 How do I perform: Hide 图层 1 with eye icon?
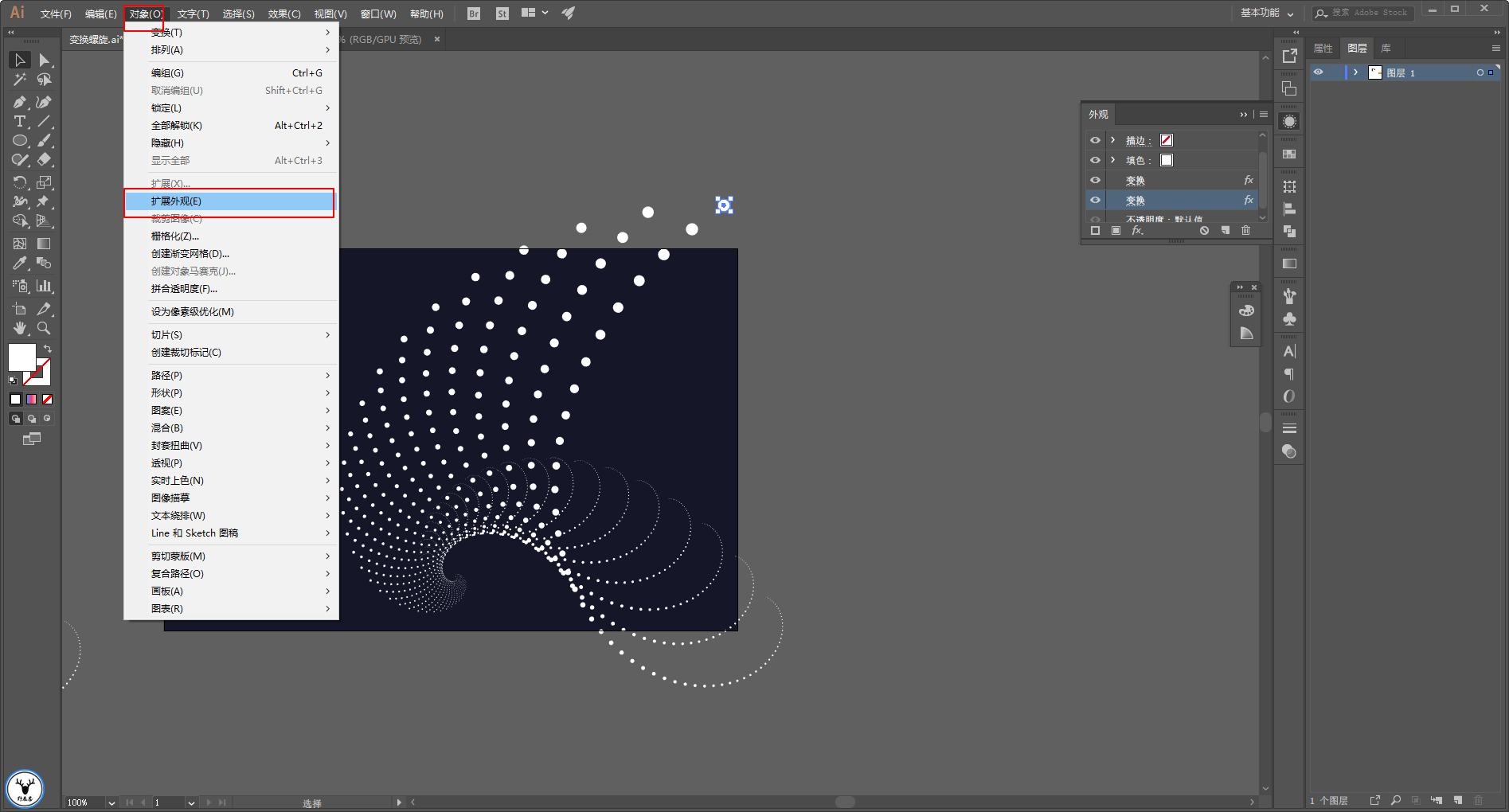coord(1319,72)
